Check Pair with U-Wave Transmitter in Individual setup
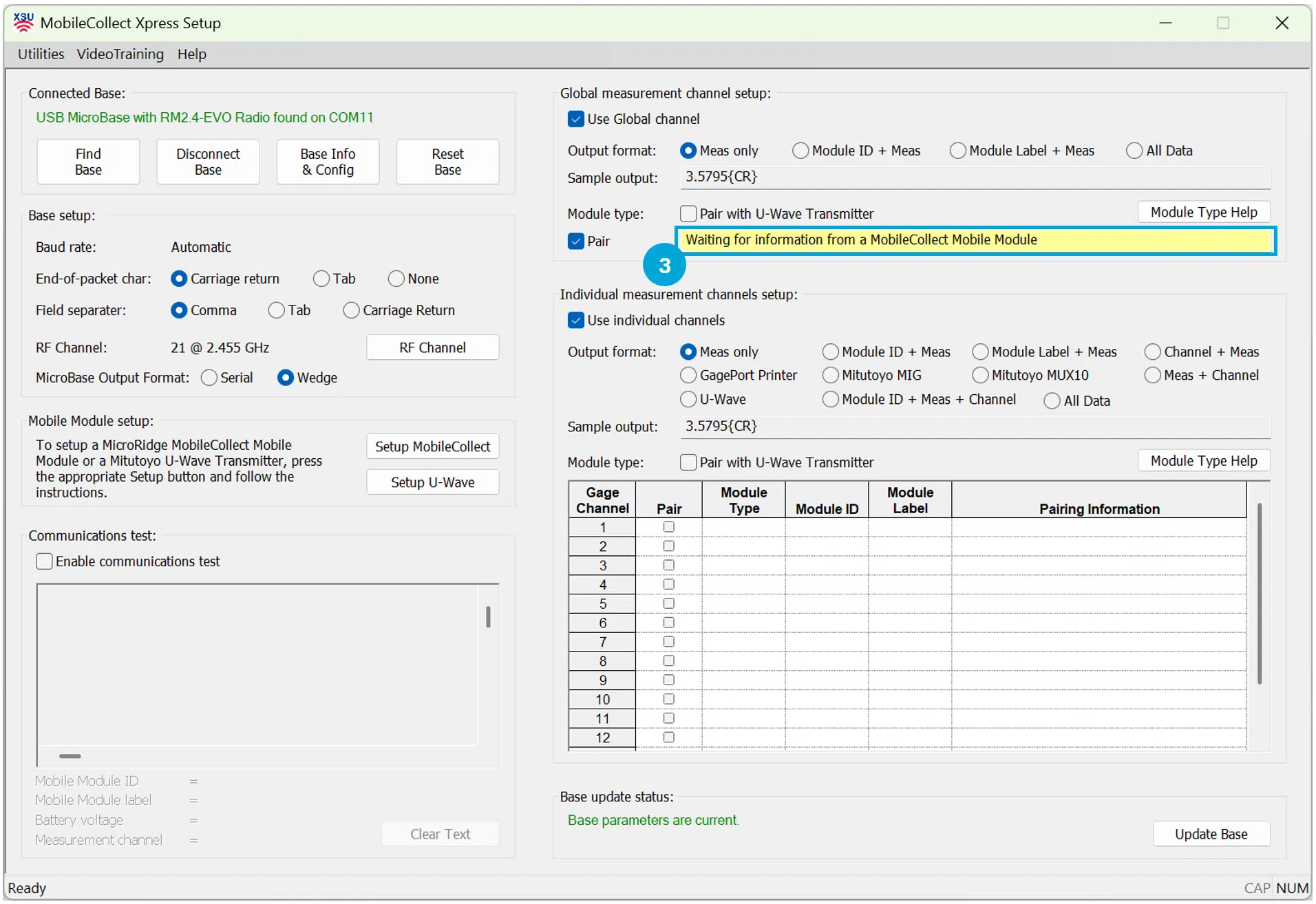This screenshot has width=1316, height=904. point(688,463)
